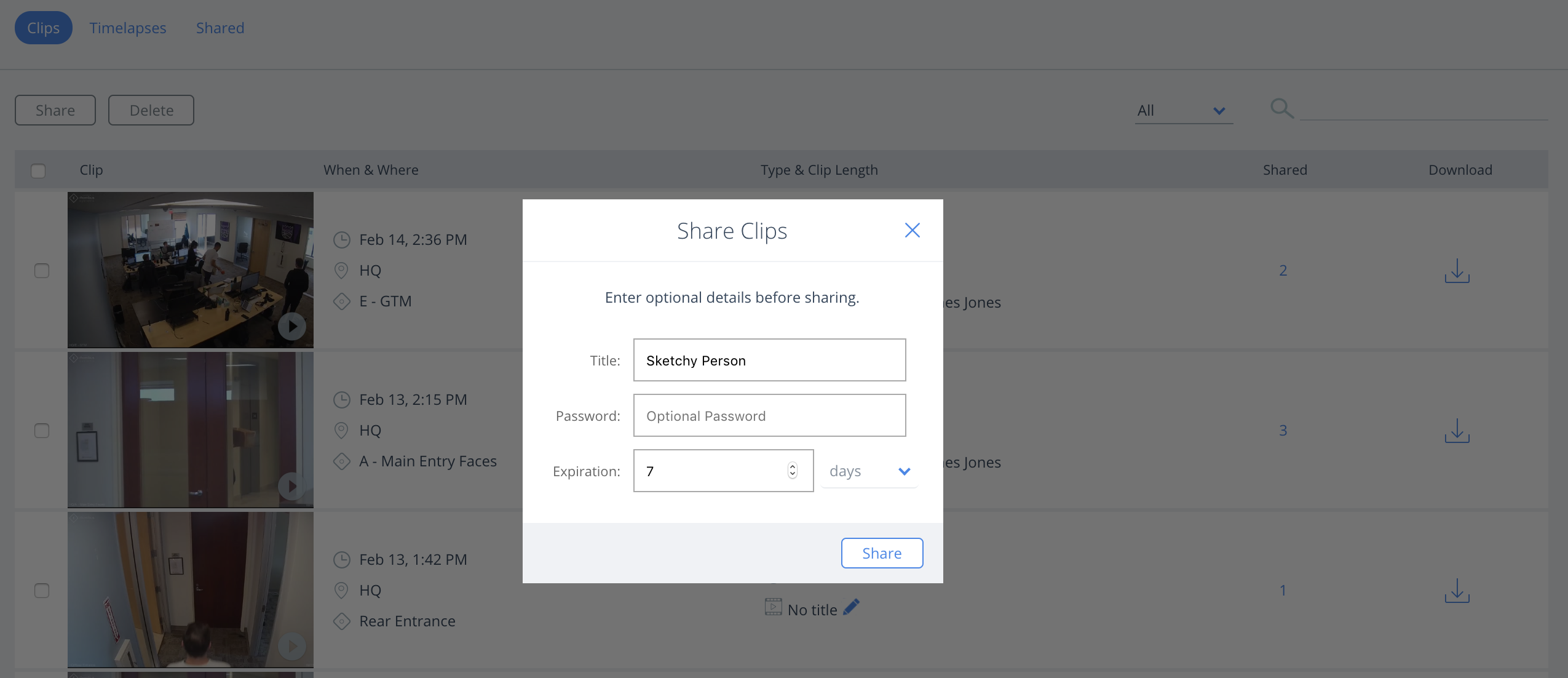Expand the All filter dropdown
1568x678 pixels.
pos(1183,111)
